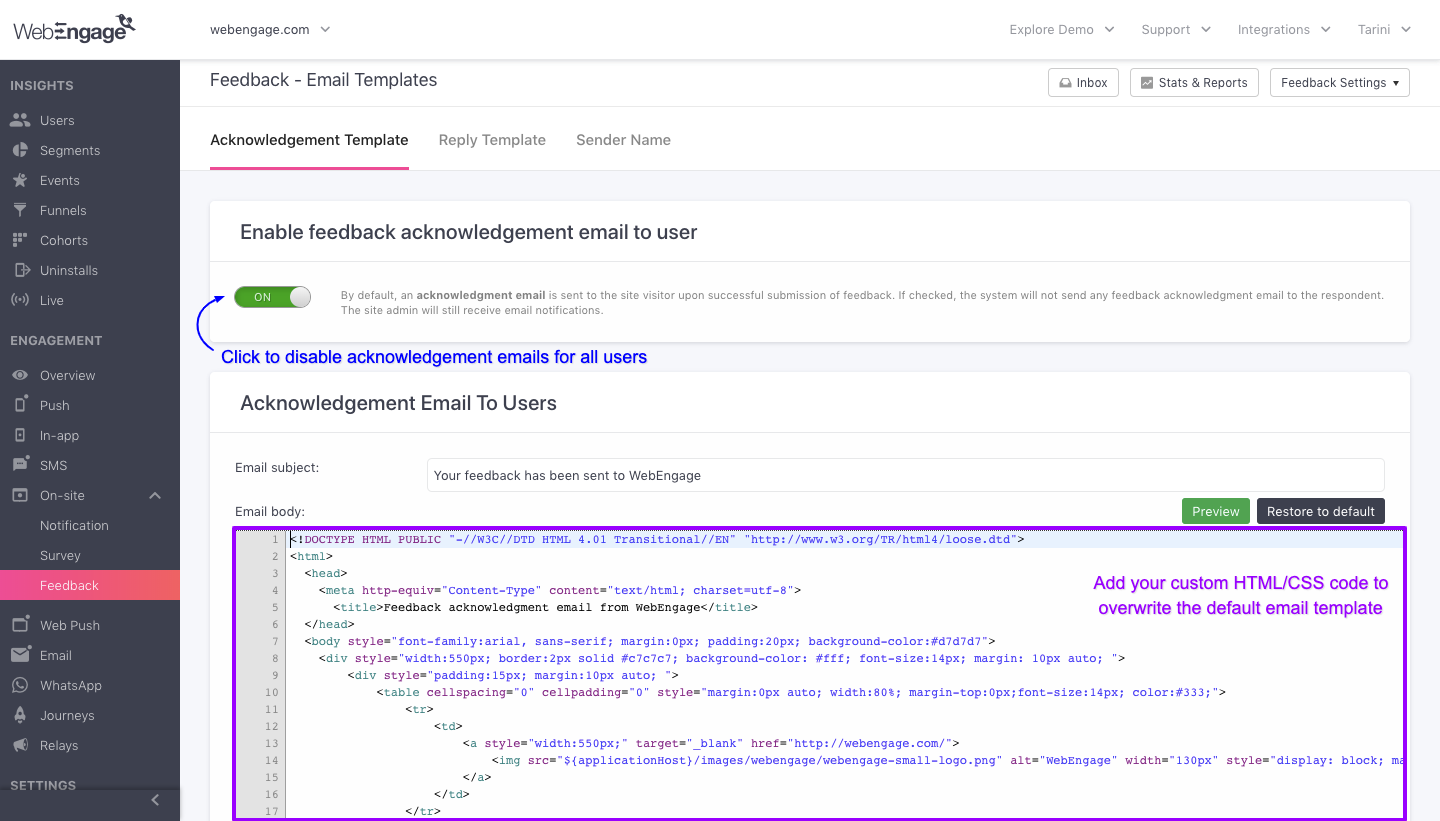Click the body style line in editor

tap(650, 641)
